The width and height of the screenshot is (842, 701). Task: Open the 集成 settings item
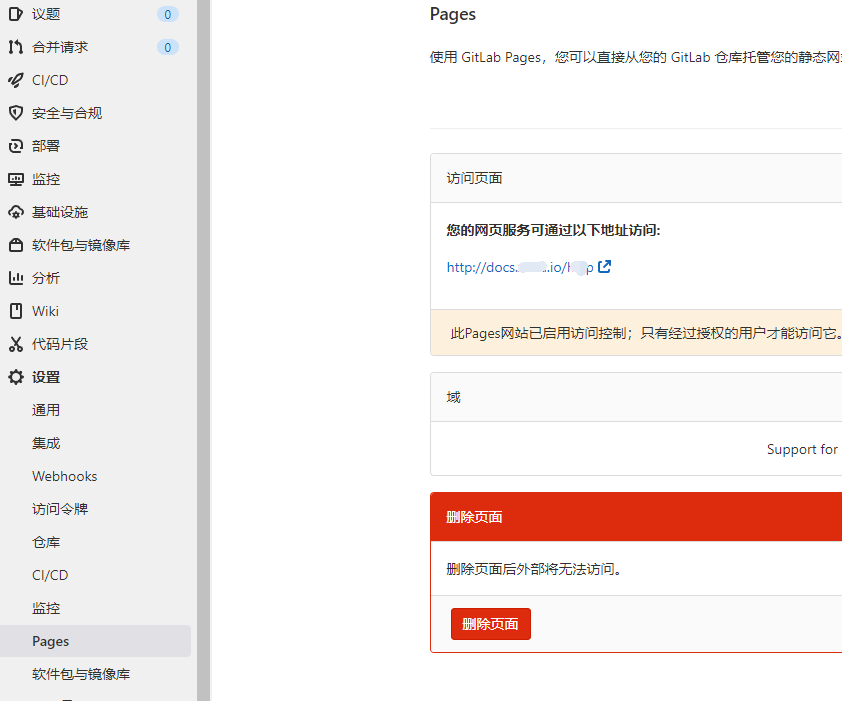45,442
